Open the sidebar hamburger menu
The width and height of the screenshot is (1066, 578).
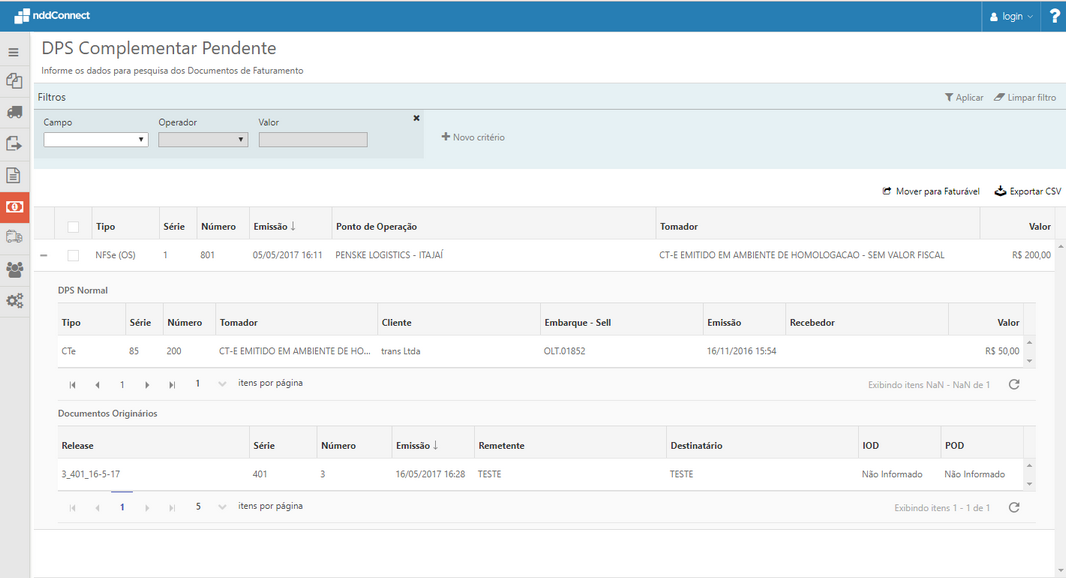pos(13,51)
